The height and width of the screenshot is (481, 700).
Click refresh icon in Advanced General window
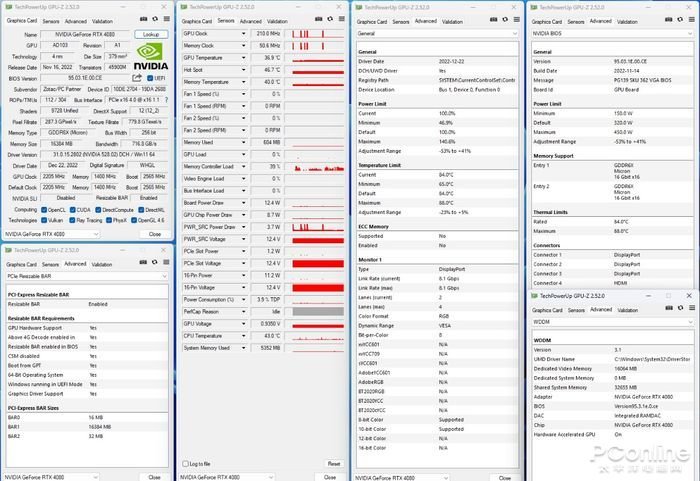(x=505, y=20)
